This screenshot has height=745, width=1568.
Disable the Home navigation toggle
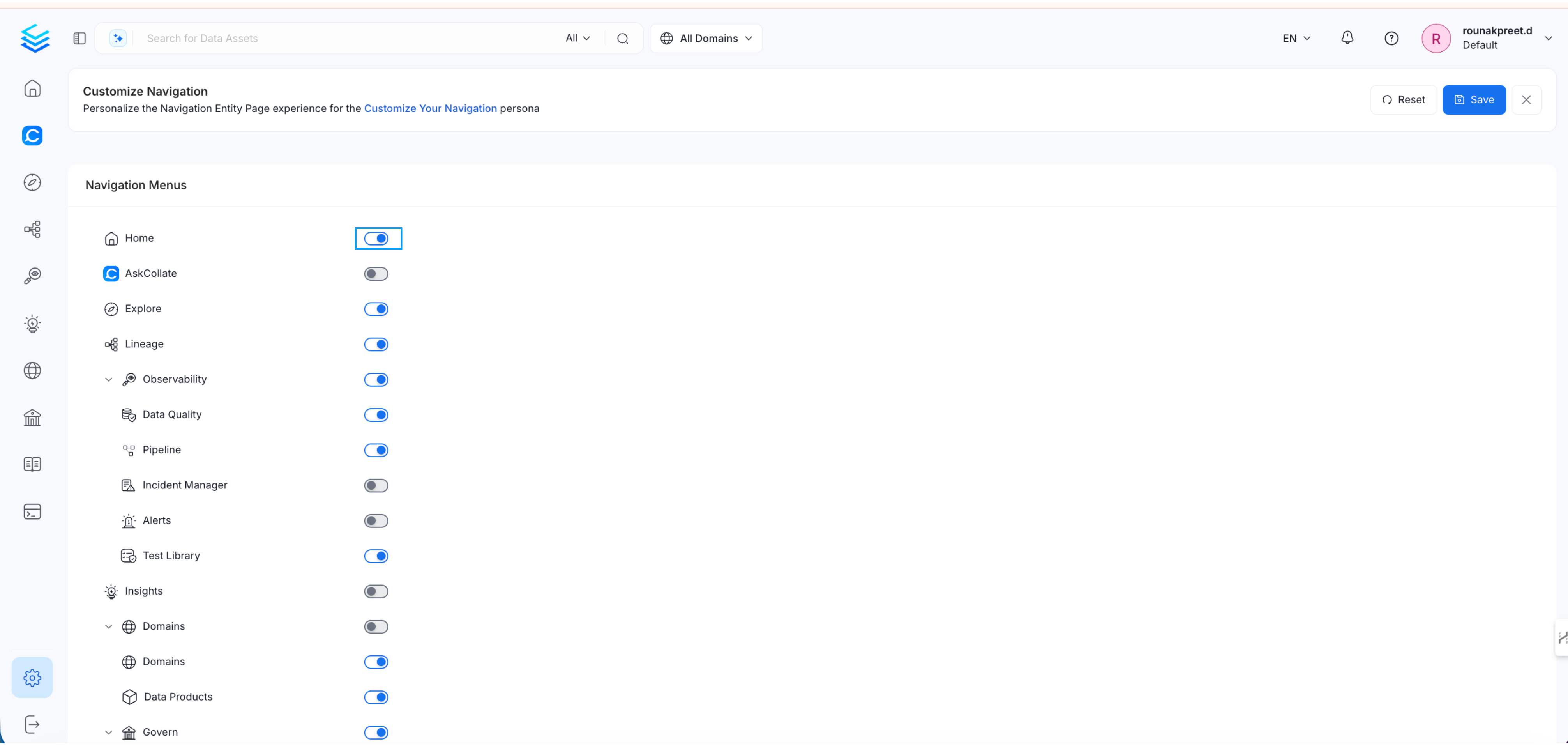point(378,238)
